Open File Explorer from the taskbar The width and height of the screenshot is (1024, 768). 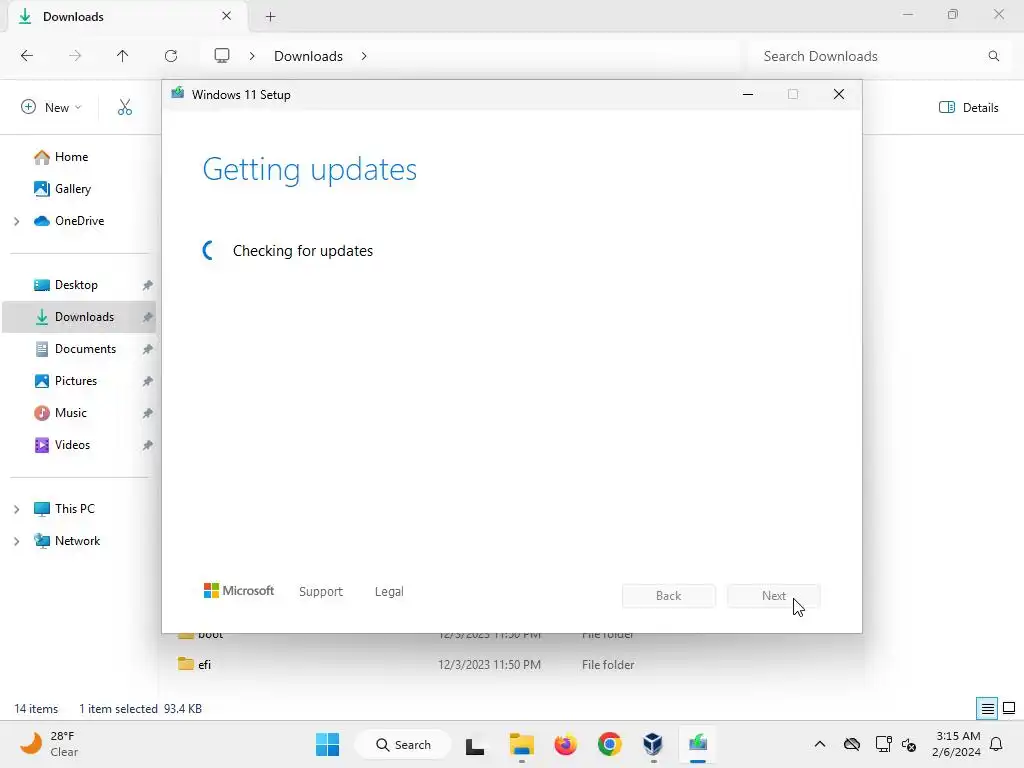click(x=522, y=744)
